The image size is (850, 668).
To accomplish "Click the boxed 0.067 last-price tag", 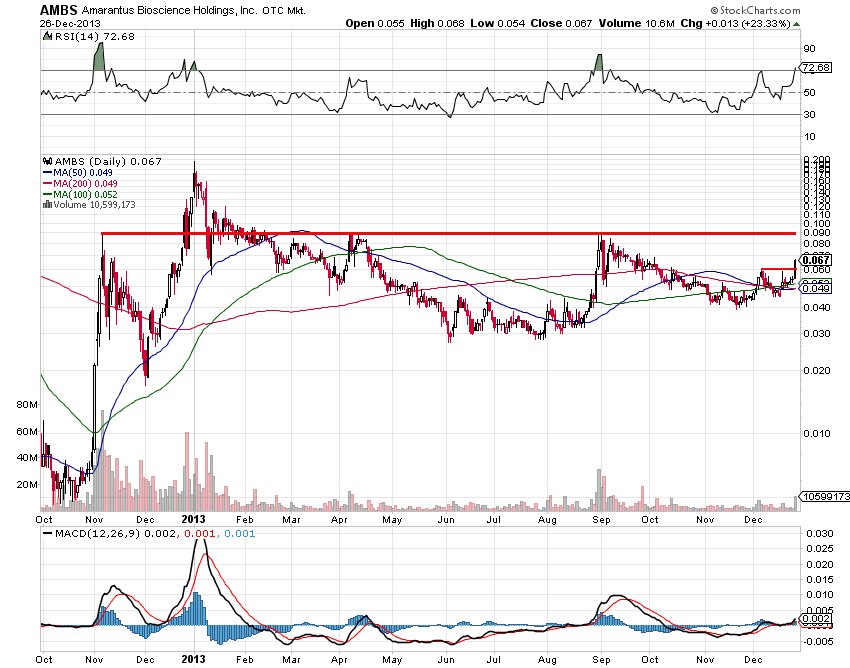I will tap(816, 261).
